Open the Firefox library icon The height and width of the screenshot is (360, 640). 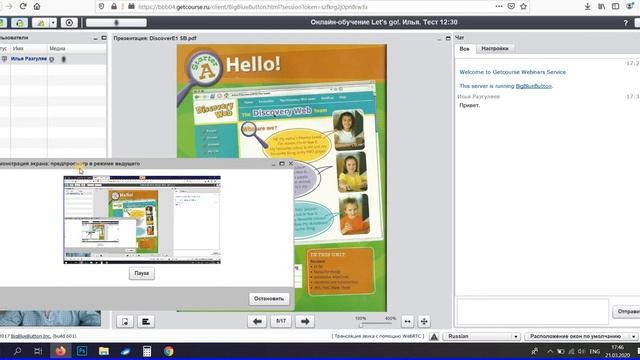pos(602,7)
